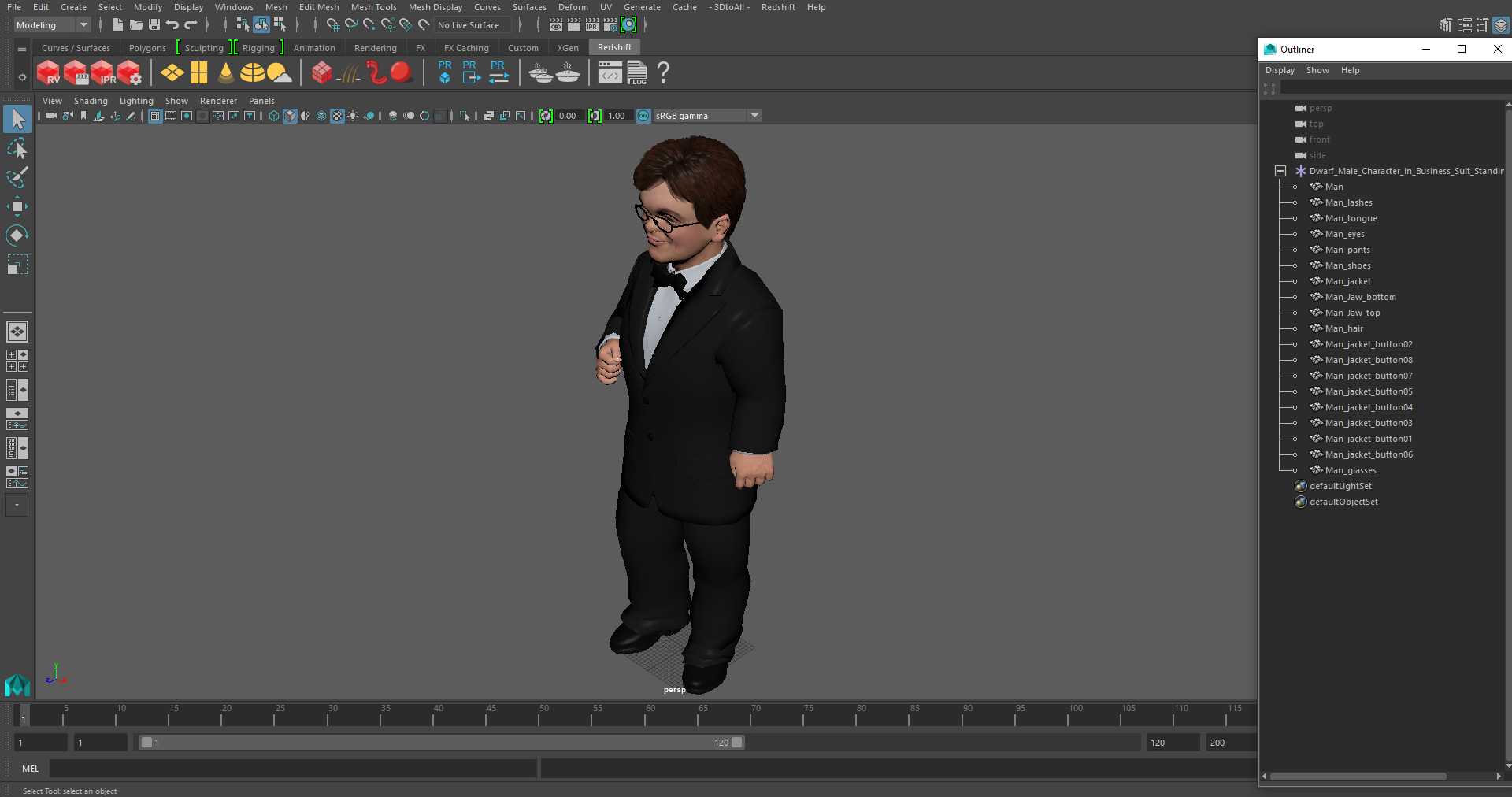This screenshot has height=797, width=1512.
Task: Open the sRGB gamma dropdown arrow
Action: tap(754, 116)
